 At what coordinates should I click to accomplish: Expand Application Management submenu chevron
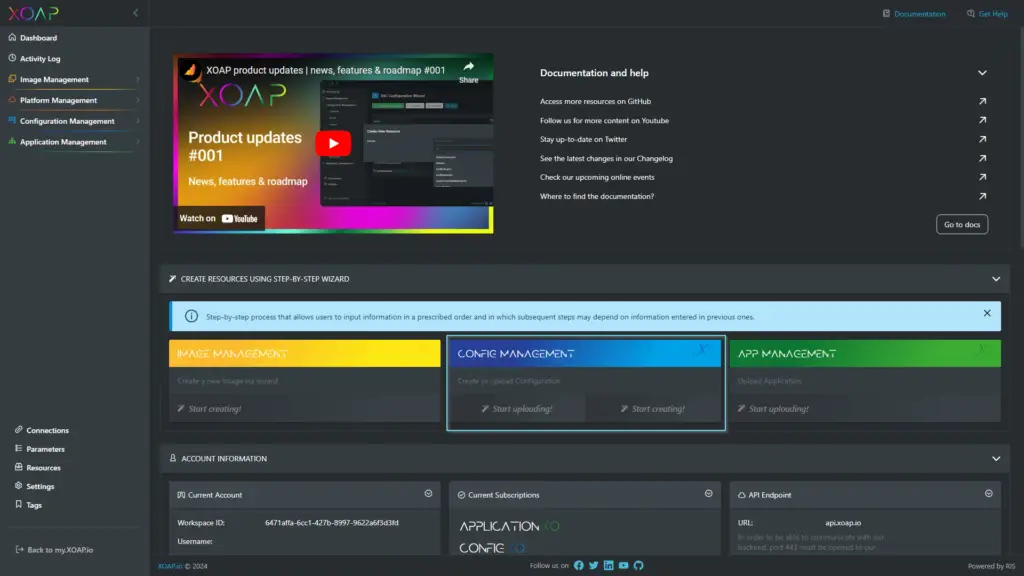pyautogui.click(x=138, y=142)
